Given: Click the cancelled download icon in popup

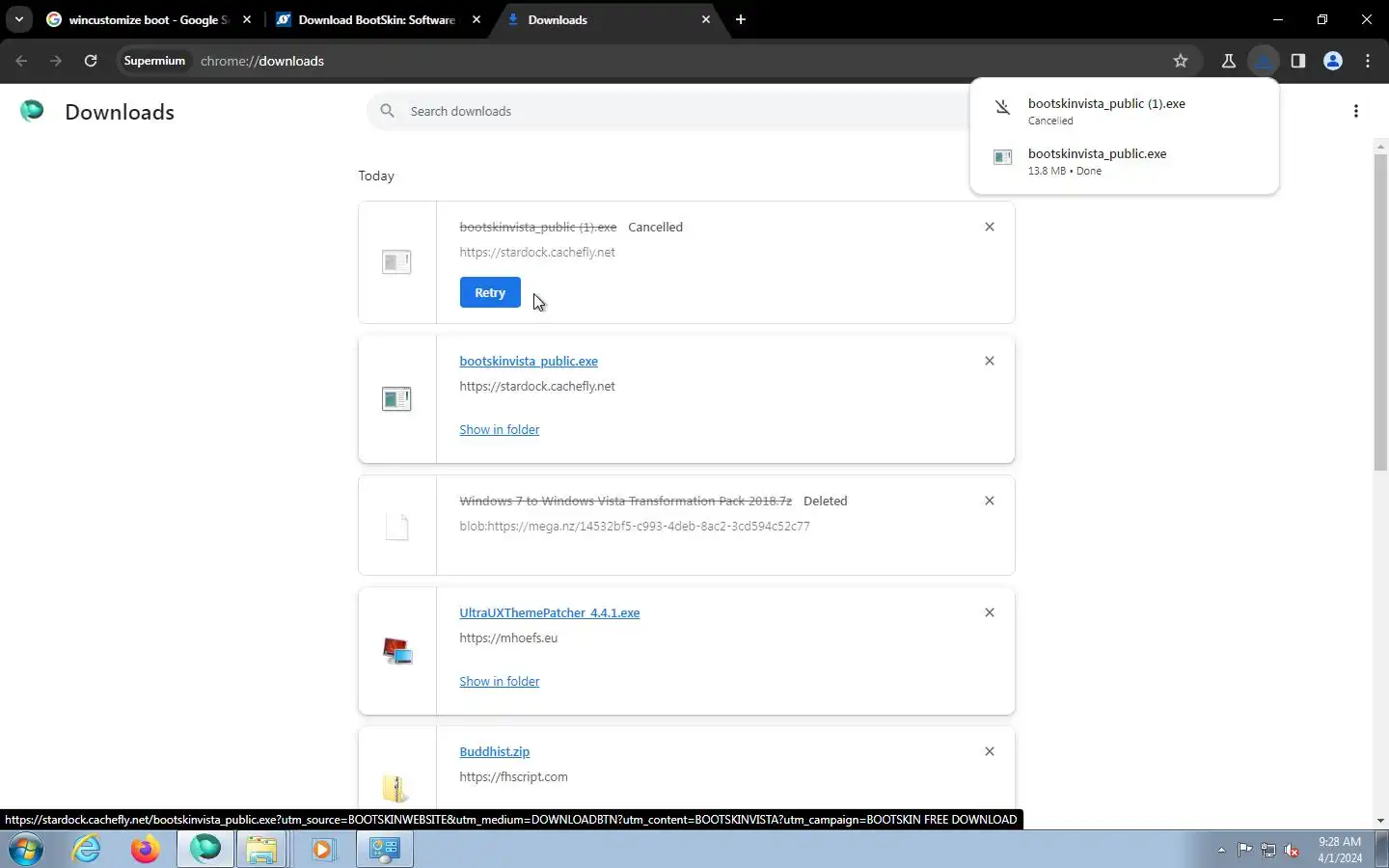Looking at the screenshot, I should pyautogui.click(x=1002, y=108).
